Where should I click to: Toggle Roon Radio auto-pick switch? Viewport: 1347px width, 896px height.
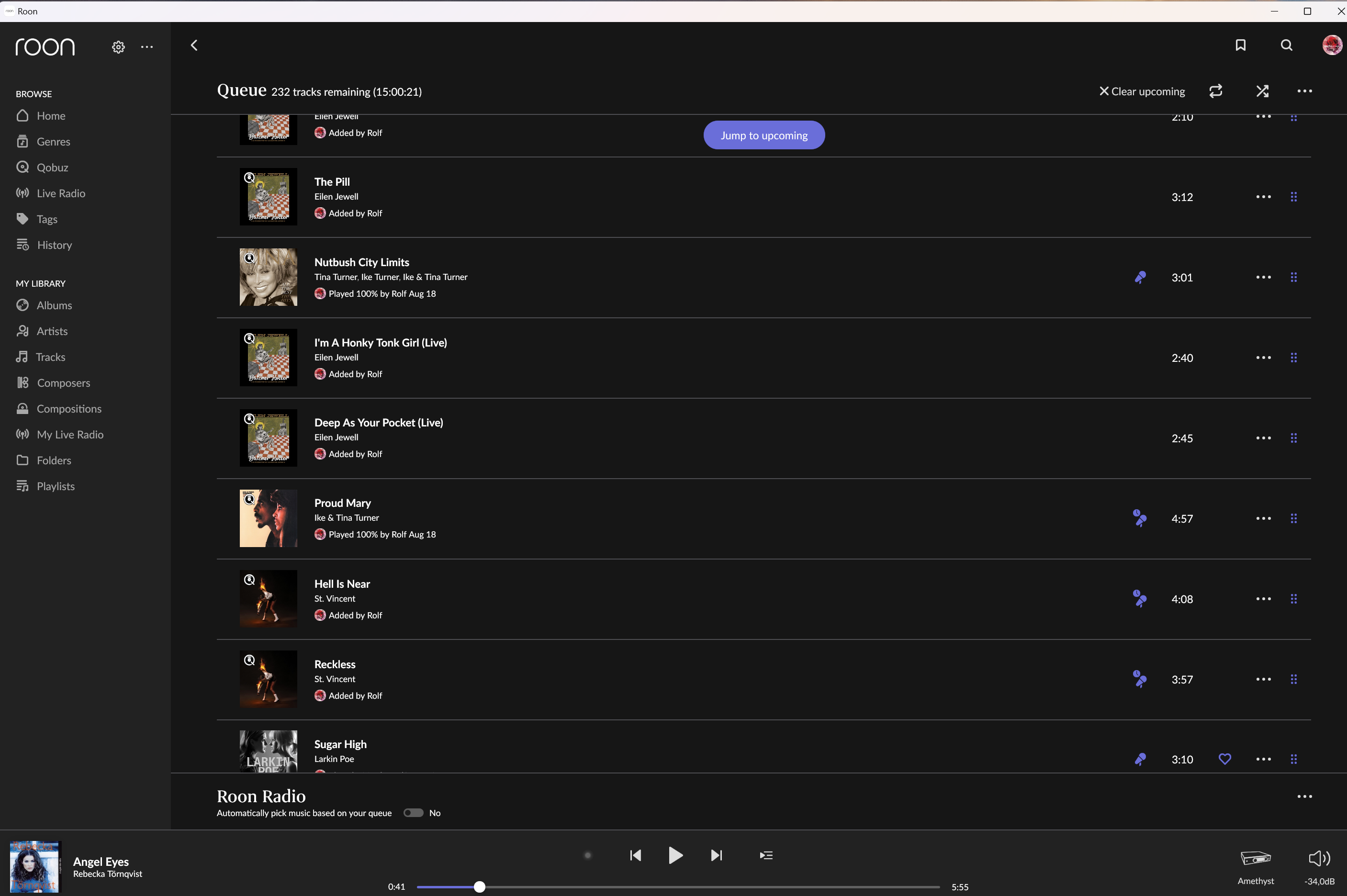tap(413, 813)
